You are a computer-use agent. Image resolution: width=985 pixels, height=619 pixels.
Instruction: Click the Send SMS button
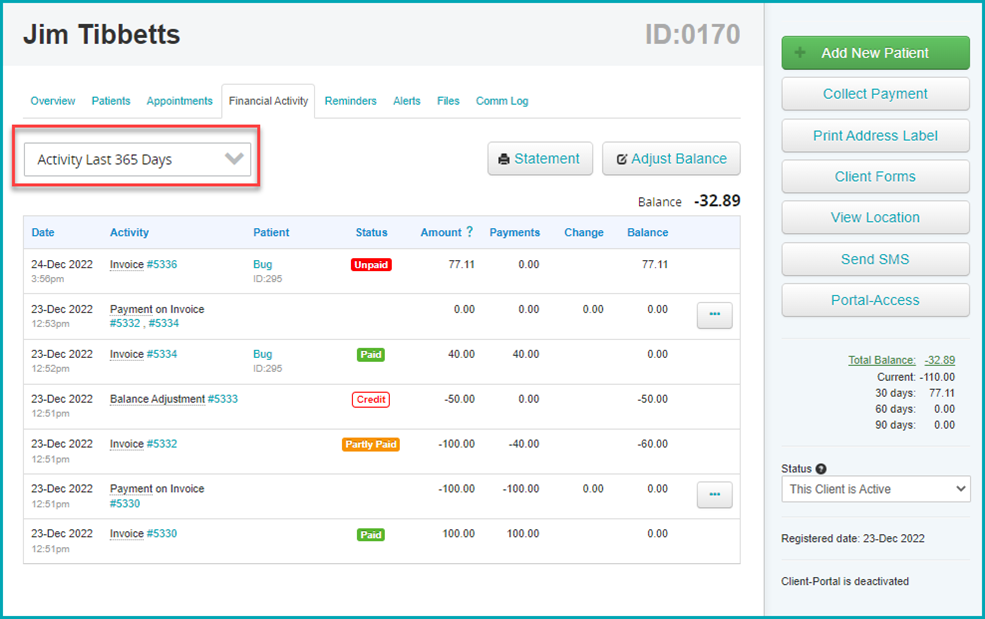point(875,258)
